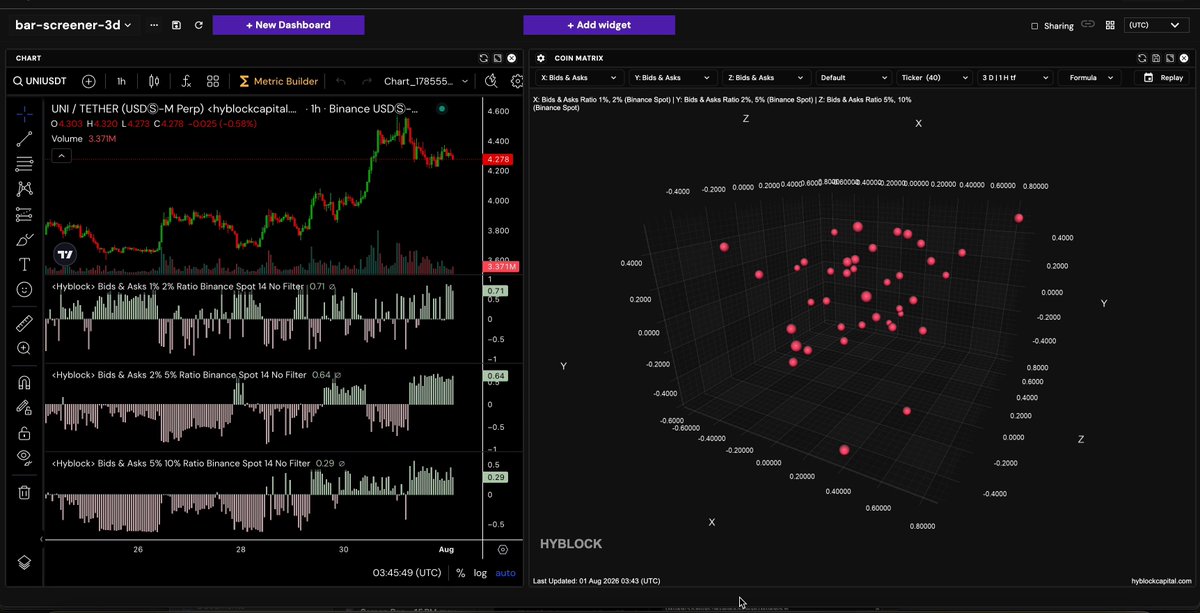Open chart settings gear icon

coord(517,81)
